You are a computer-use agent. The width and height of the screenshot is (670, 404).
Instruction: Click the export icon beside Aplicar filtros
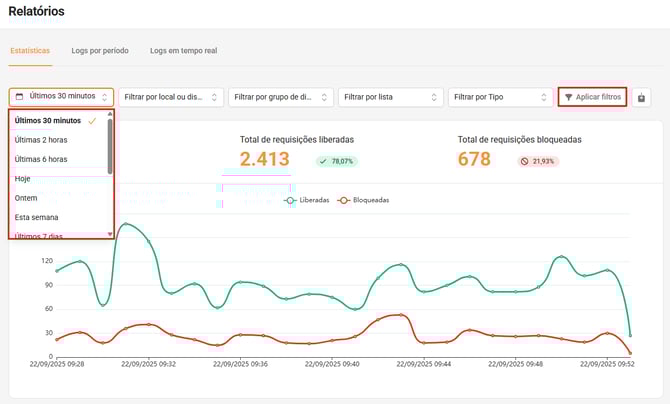point(641,97)
